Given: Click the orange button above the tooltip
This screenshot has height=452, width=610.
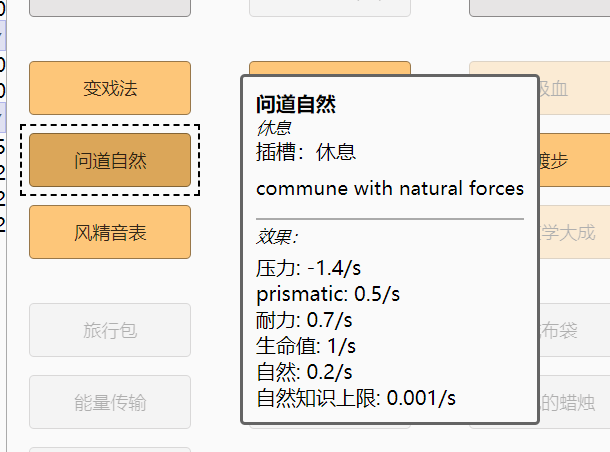Looking at the screenshot, I should click(x=329, y=68).
